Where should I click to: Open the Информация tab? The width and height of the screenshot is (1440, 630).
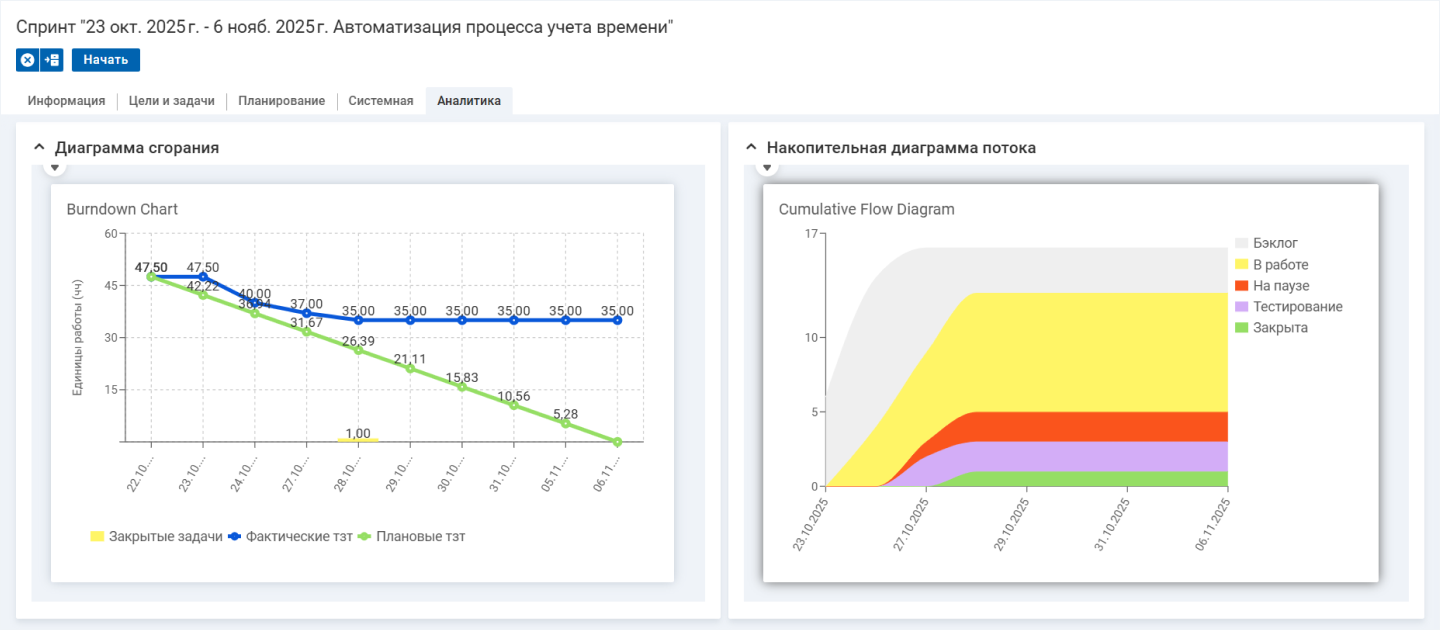(66, 101)
